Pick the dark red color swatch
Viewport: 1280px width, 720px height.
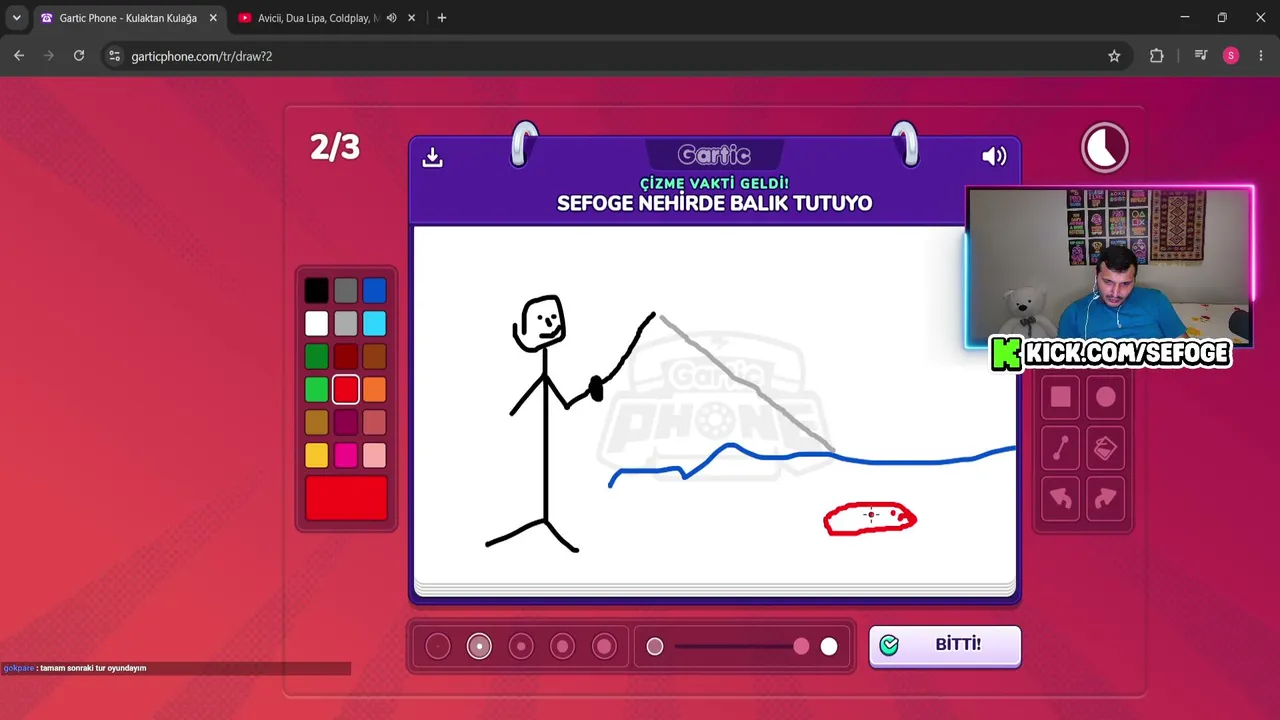[x=345, y=356]
